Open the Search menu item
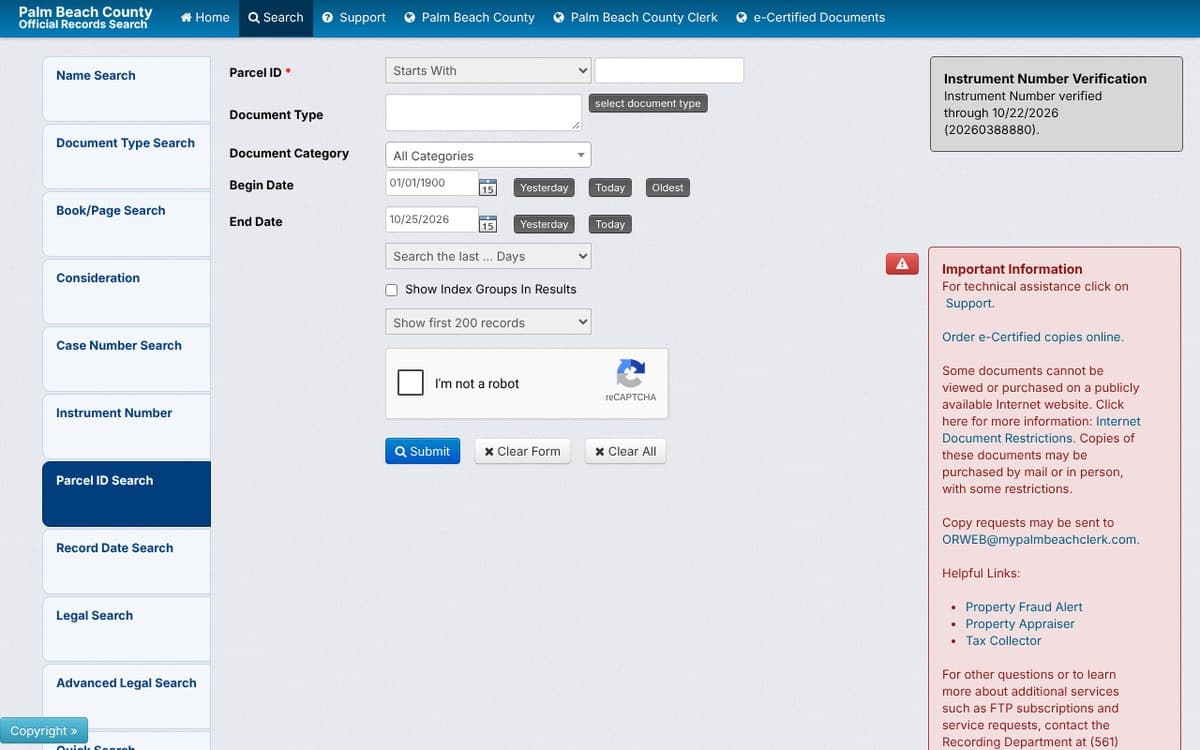 pyautogui.click(x=276, y=17)
